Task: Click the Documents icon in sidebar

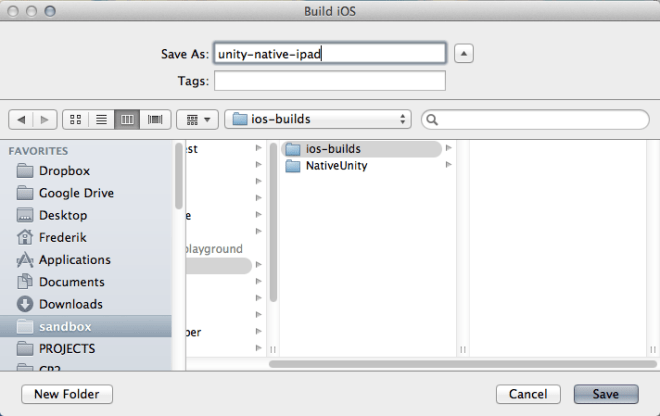Action: [x=25, y=282]
